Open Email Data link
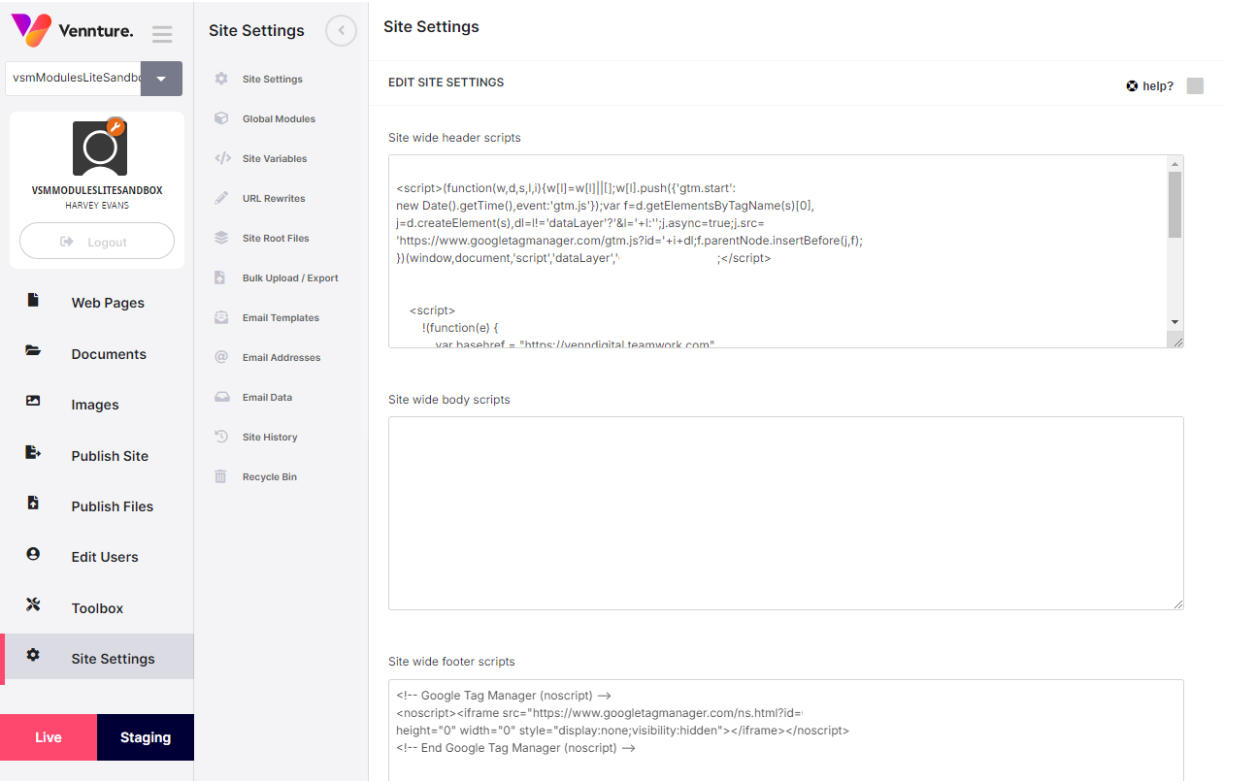The image size is (1242, 784). click(267, 398)
